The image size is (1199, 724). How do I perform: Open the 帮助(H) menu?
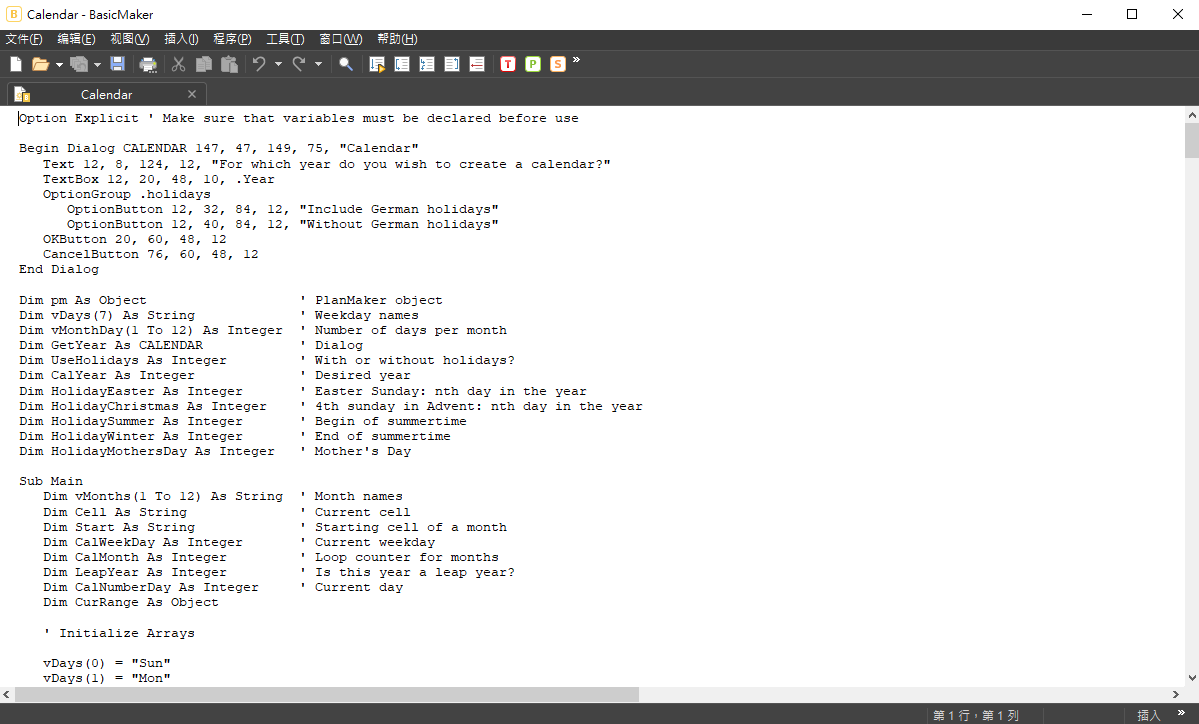tap(397, 39)
